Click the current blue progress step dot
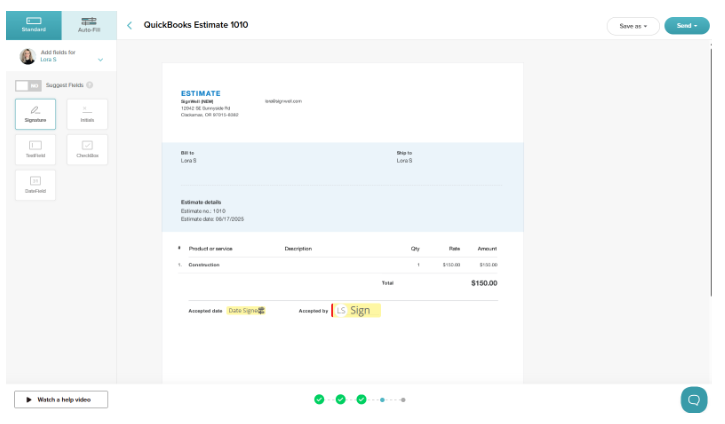725x424 pixels. click(x=382, y=399)
